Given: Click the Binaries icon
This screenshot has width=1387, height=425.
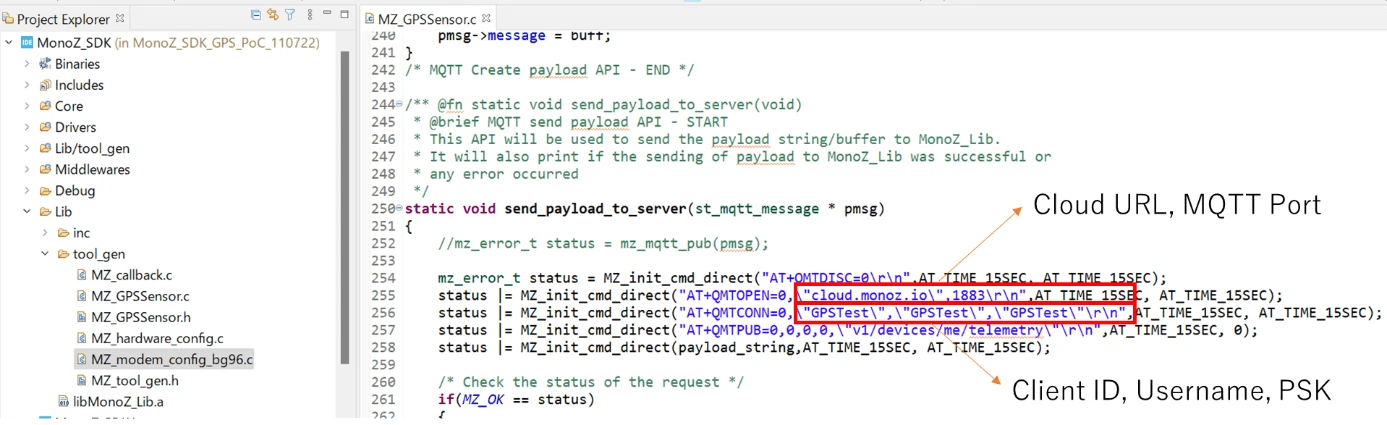Looking at the screenshot, I should [x=45, y=64].
